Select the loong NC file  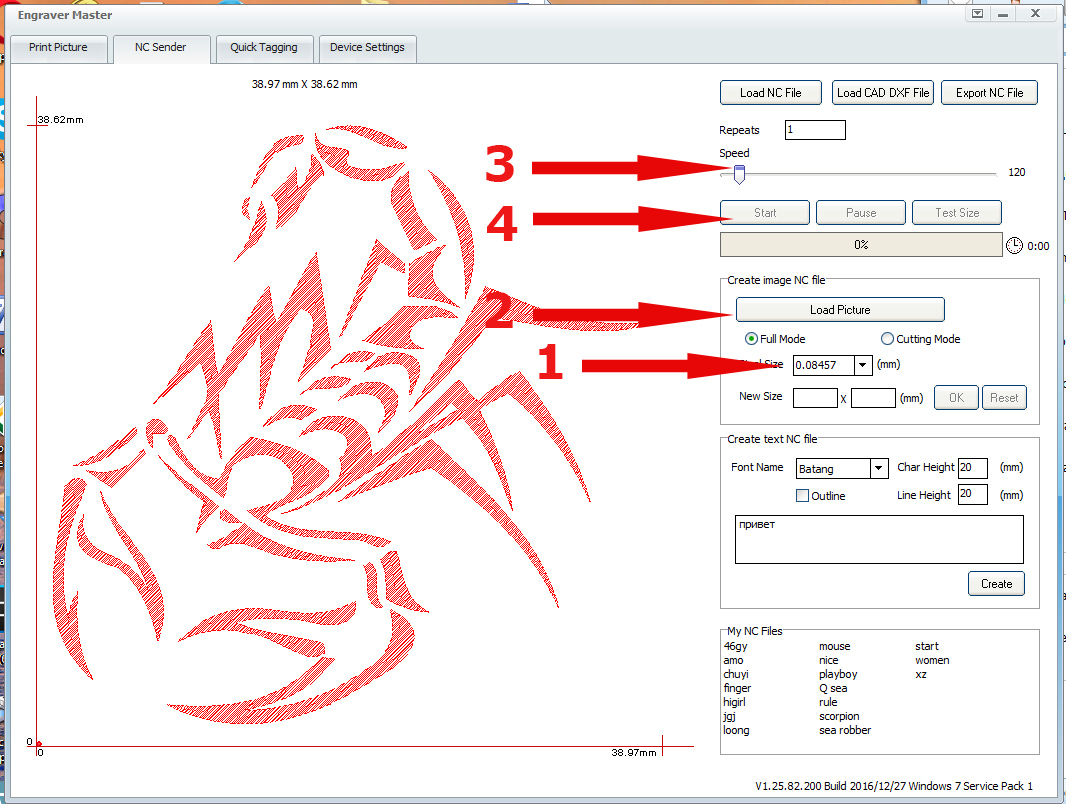click(736, 730)
